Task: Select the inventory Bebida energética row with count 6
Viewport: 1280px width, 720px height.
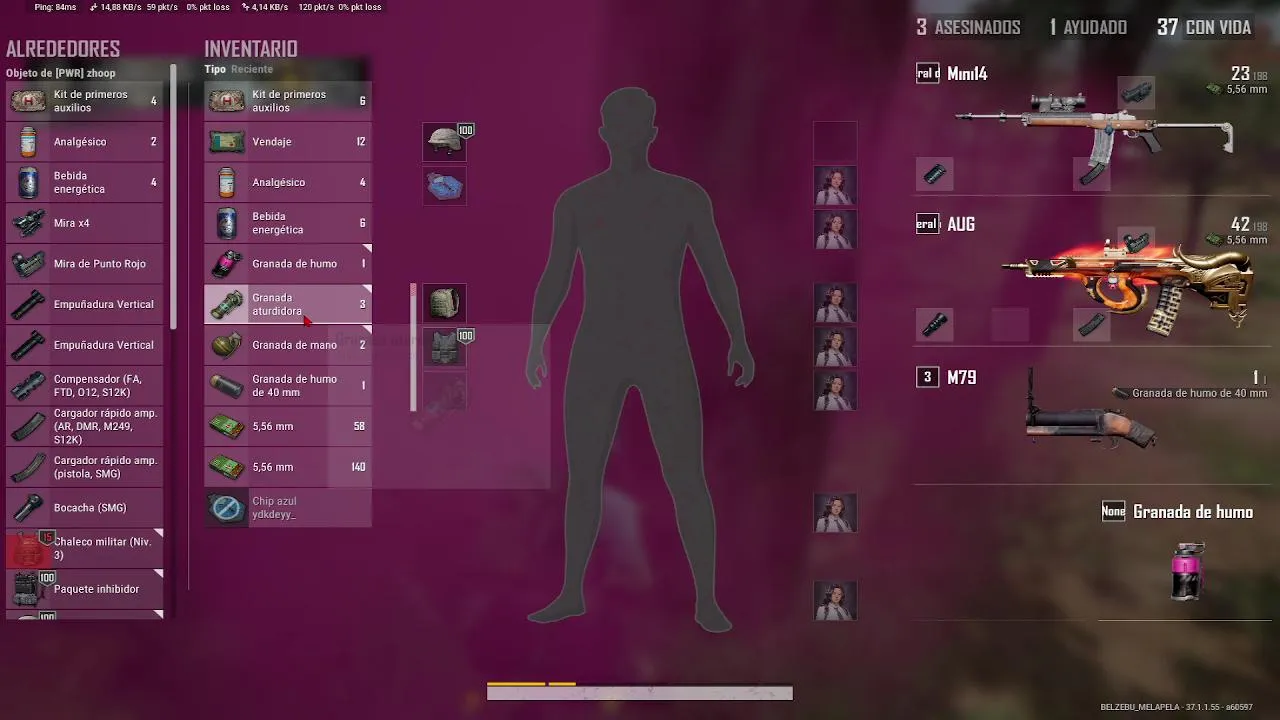Action: coord(288,223)
